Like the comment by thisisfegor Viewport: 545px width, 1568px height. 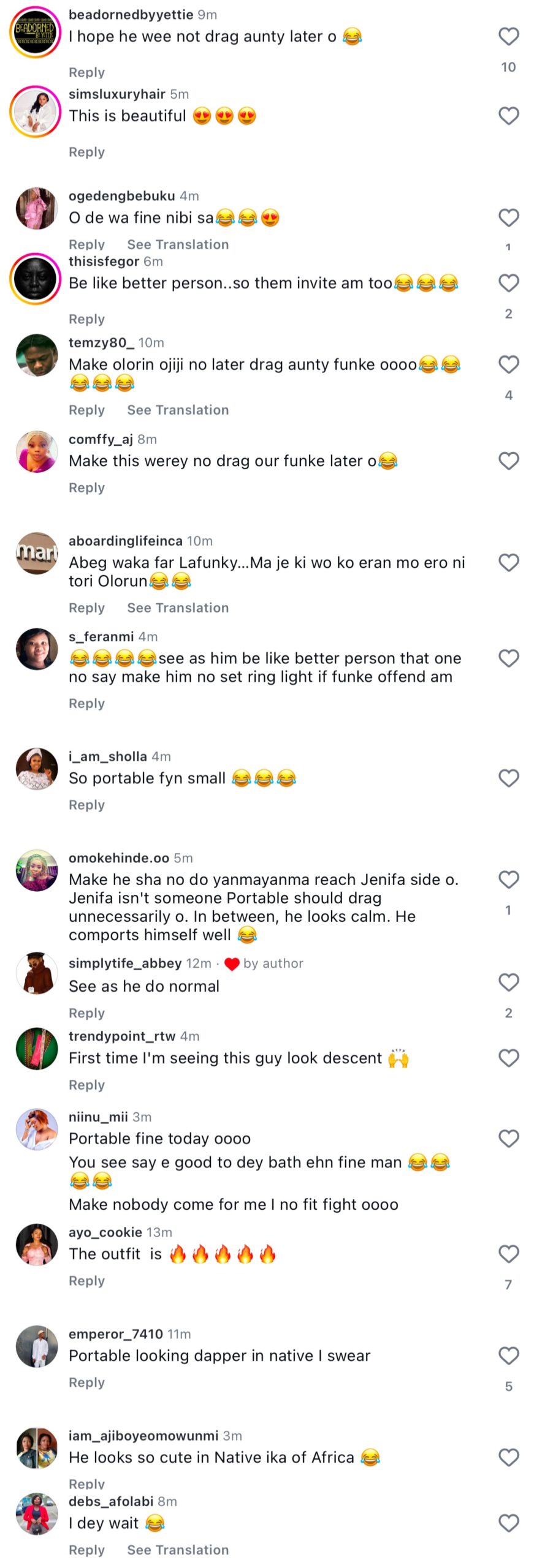(x=508, y=283)
